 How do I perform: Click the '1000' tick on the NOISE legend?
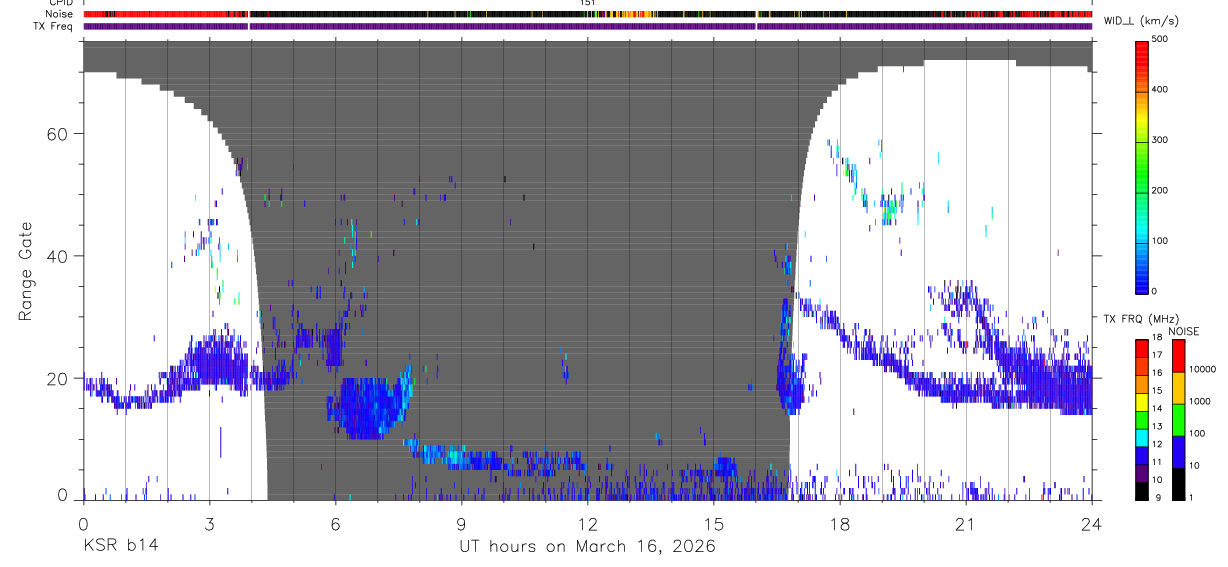[x=1200, y=401]
